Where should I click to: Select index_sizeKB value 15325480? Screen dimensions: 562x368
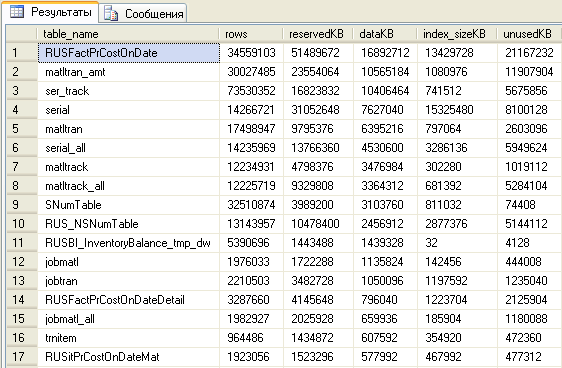(x=457, y=110)
